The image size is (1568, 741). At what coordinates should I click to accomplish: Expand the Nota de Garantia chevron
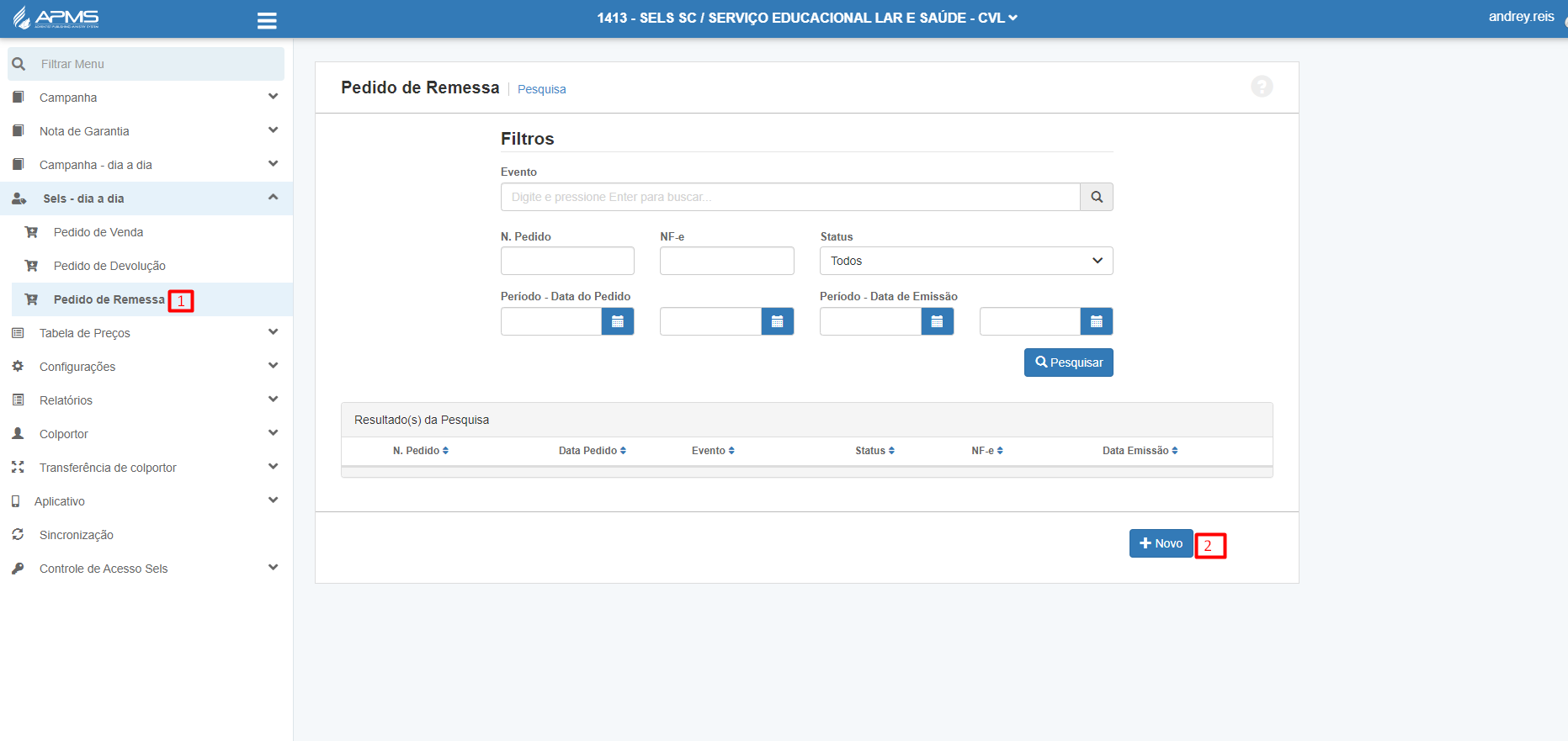(273, 130)
